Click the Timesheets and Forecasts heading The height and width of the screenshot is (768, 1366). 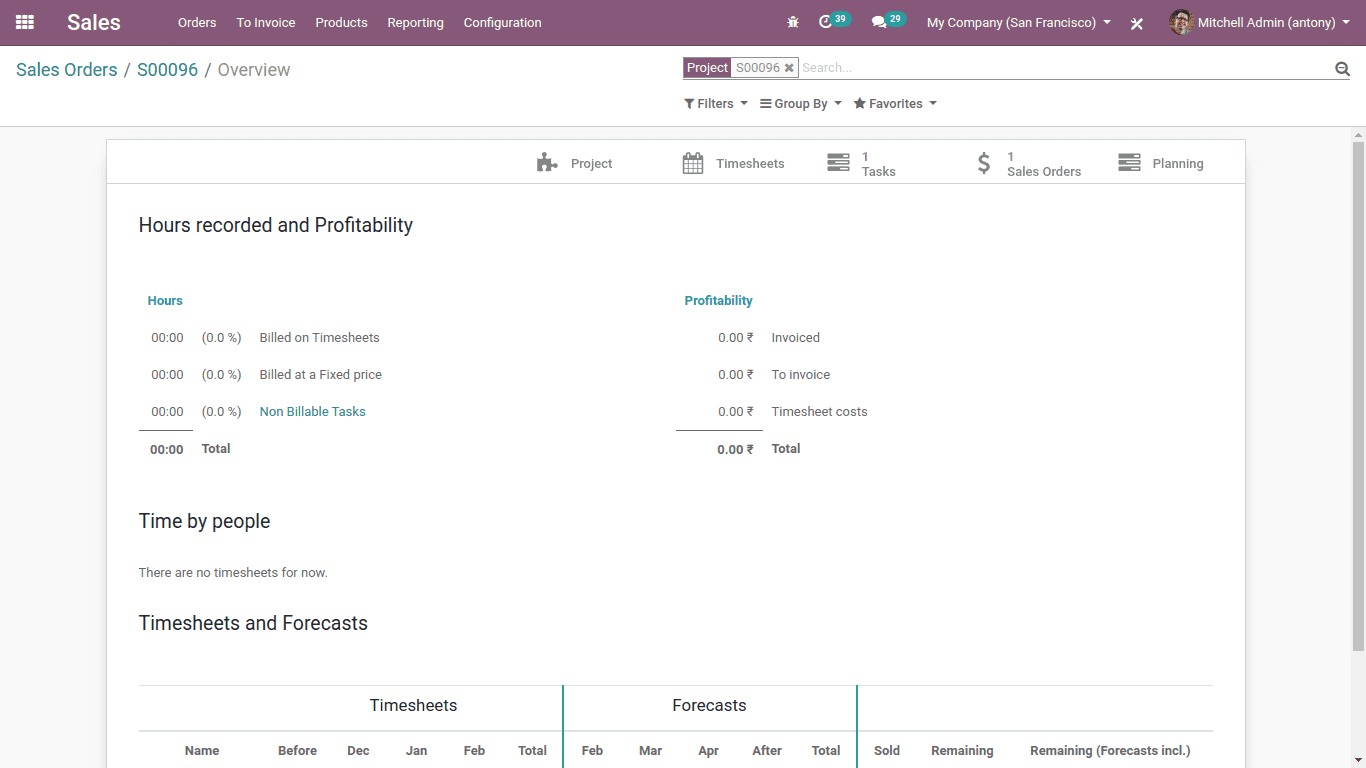click(253, 624)
